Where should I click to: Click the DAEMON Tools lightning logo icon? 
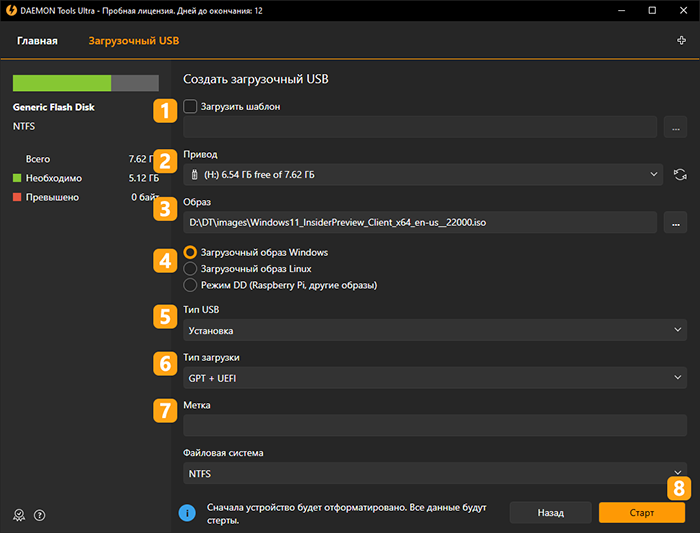(11, 10)
